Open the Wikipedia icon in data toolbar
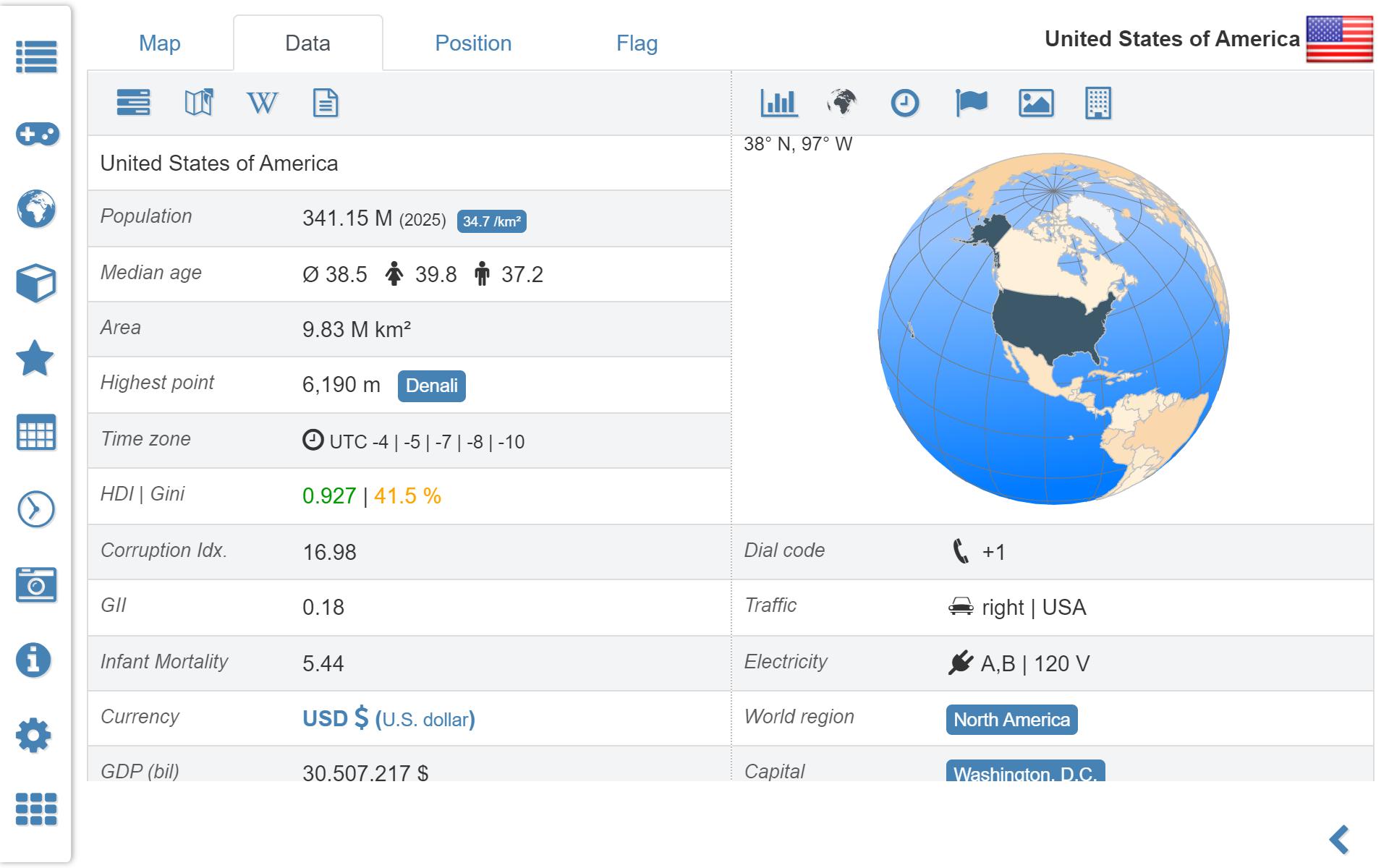Image resolution: width=1389 pixels, height=868 pixels. pos(262,103)
